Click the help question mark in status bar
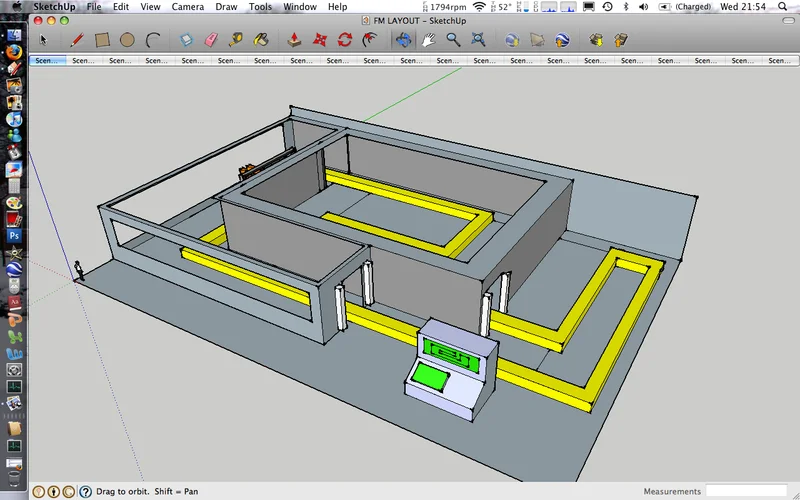The image size is (800, 500). pyautogui.click(x=85, y=491)
